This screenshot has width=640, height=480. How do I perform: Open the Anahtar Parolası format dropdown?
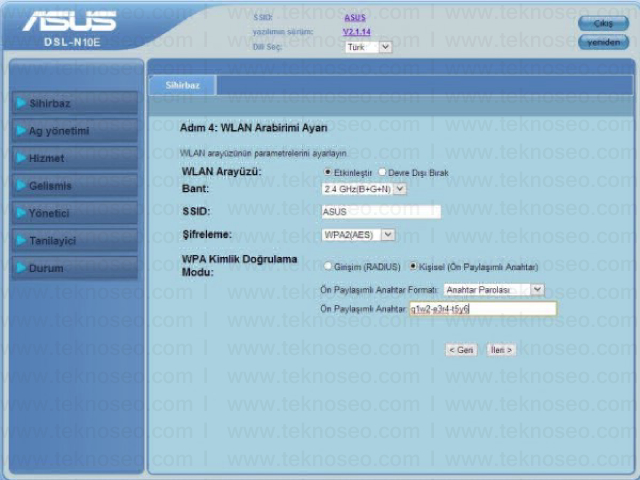[x=494, y=290]
